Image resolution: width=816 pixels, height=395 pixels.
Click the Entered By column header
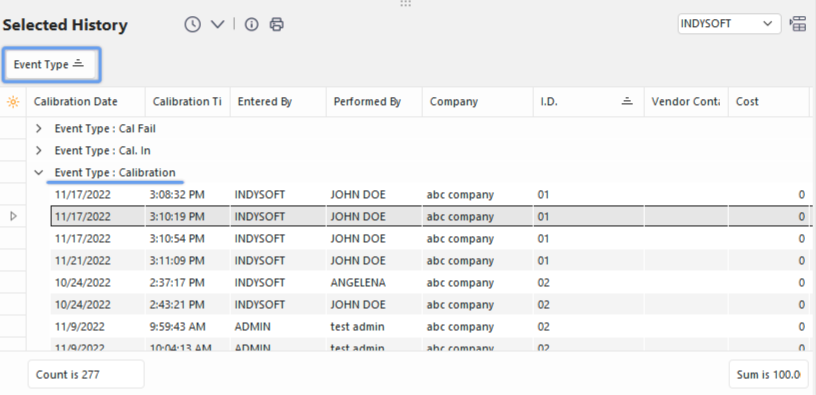pyautogui.click(x=278, y=102)
